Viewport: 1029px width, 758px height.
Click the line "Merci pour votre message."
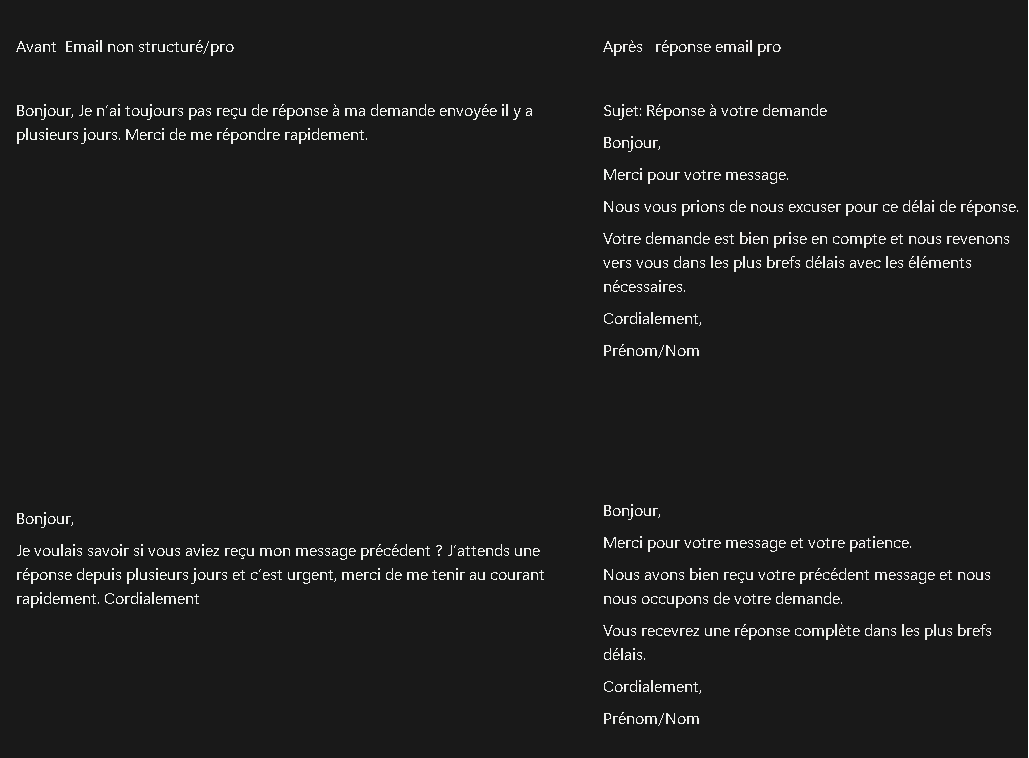pyautogui.click(x=695, y=175)
